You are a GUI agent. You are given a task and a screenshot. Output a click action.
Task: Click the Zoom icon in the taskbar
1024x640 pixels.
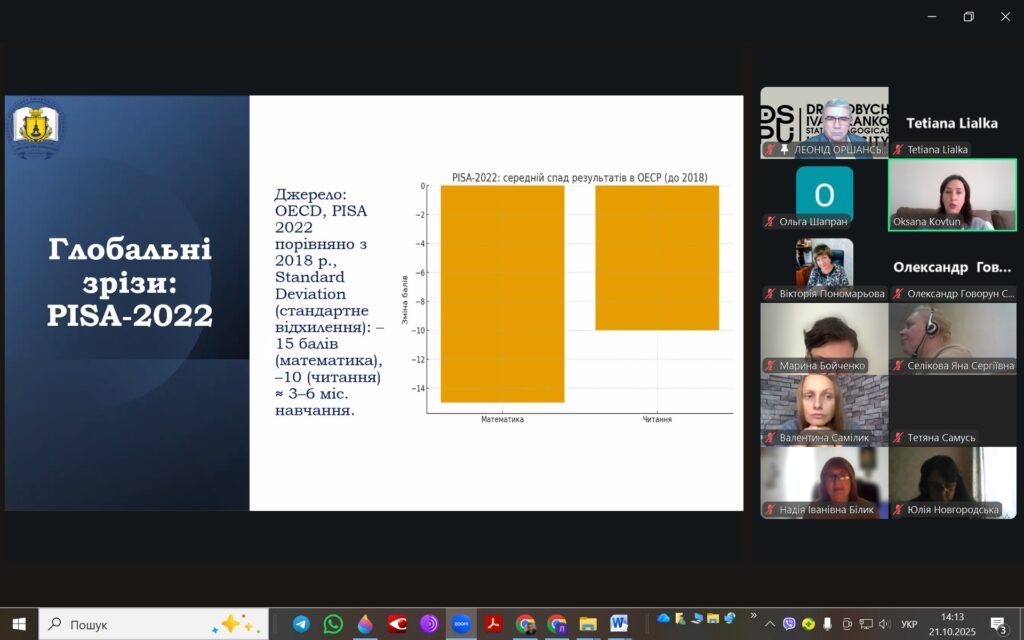click(461, 624)
